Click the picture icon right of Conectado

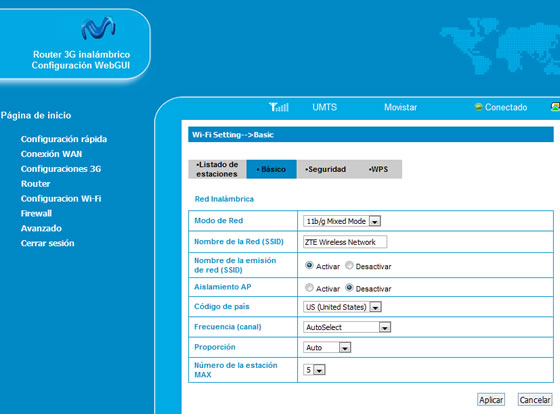(x=555, y=107)
